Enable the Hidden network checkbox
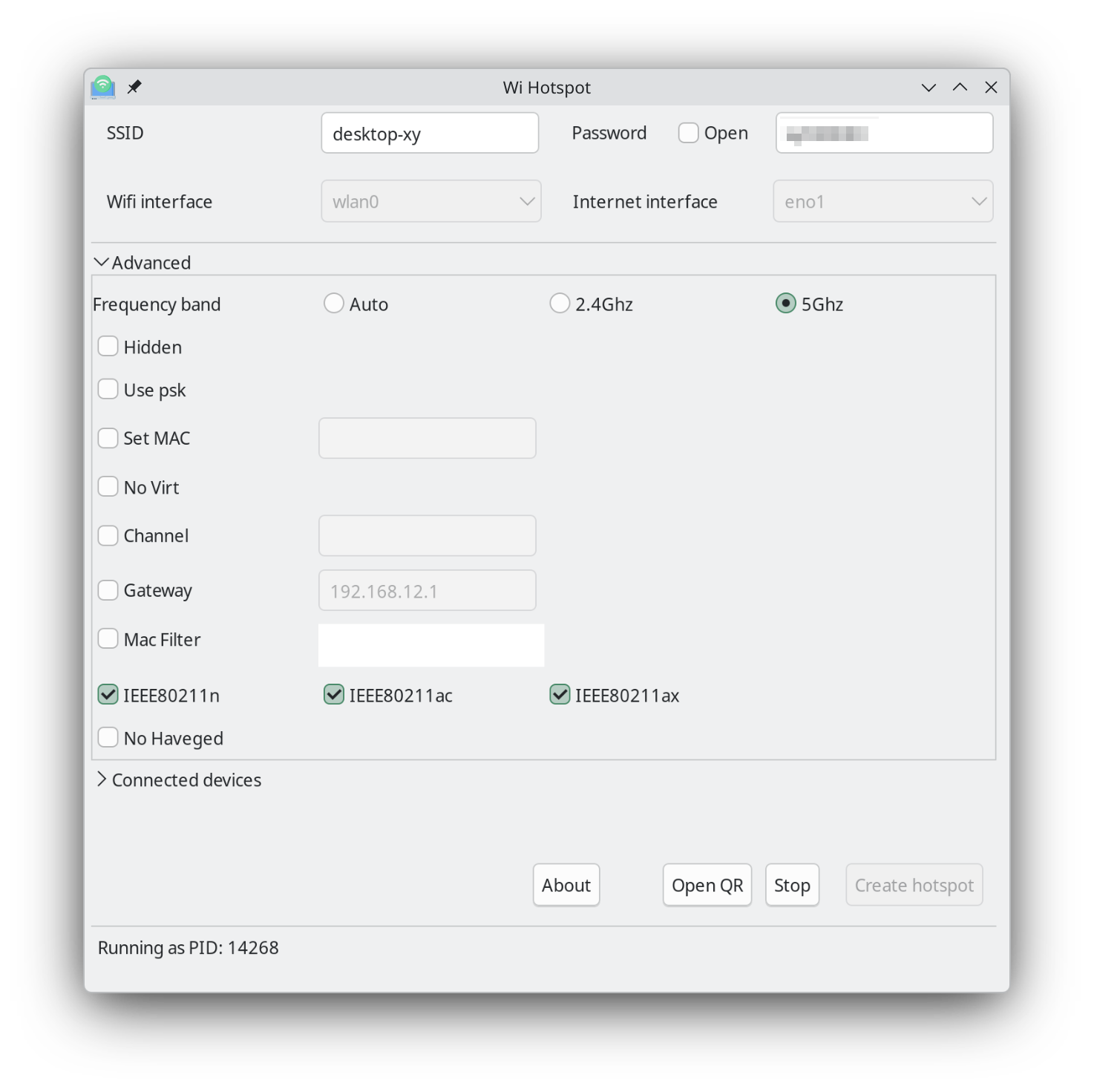Screen dimensions: 1094x1092 pyautogui.click(x=108, y=347)
